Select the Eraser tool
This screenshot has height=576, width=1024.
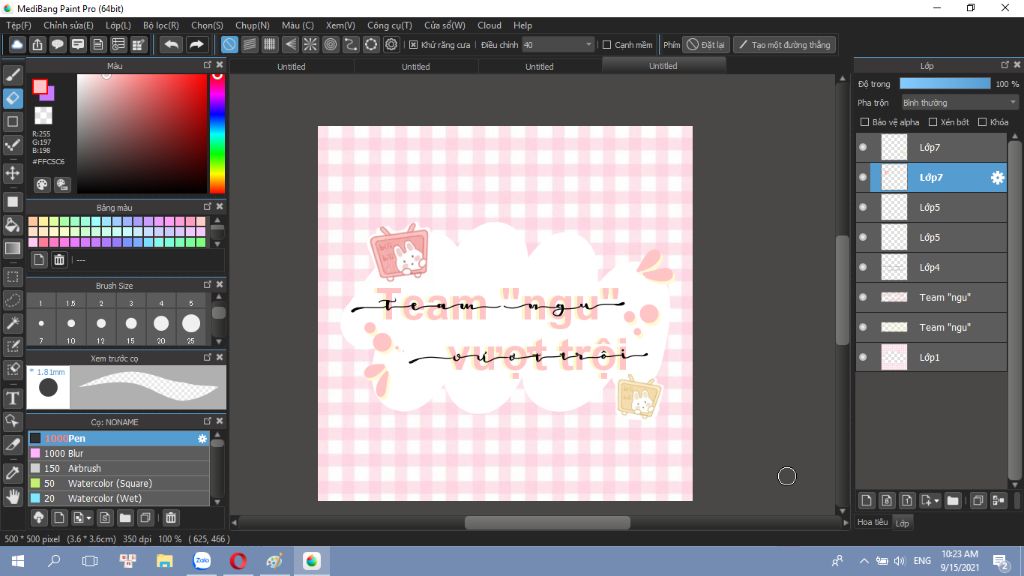(x=12, y=98)
